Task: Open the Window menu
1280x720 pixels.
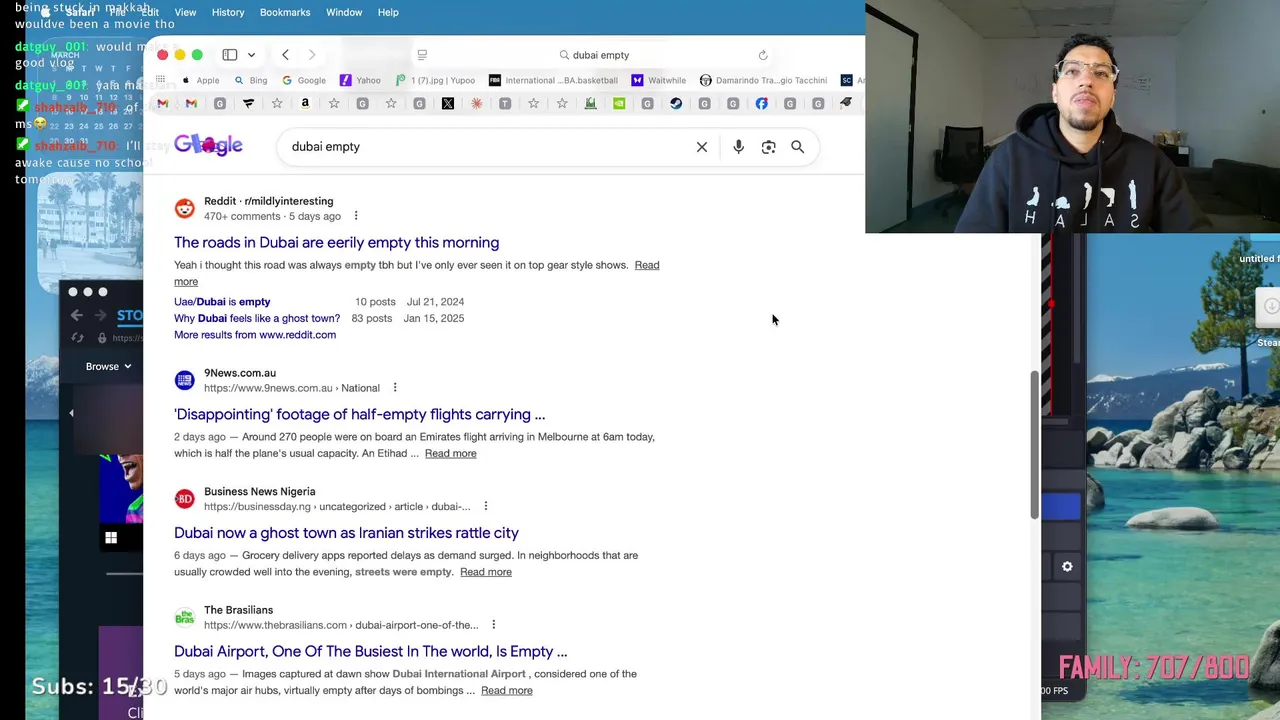Action: coord(344,12)
